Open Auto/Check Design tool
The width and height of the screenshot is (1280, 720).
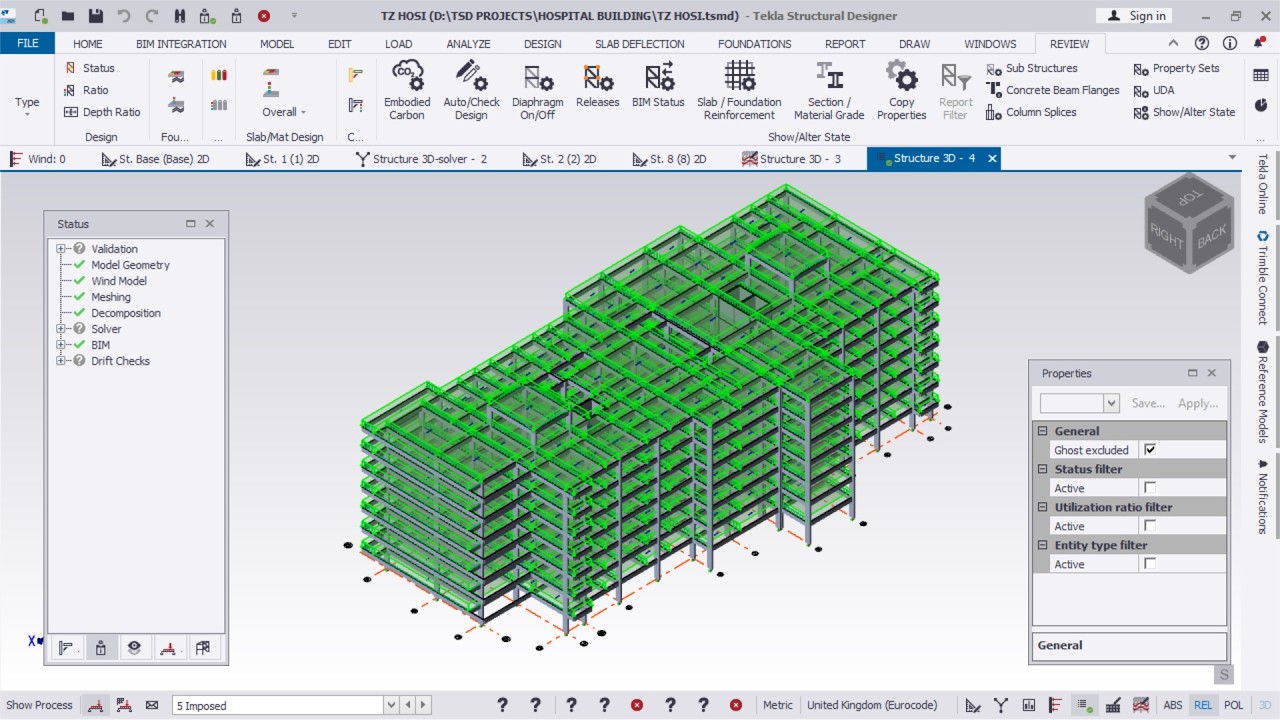[471, 91]
